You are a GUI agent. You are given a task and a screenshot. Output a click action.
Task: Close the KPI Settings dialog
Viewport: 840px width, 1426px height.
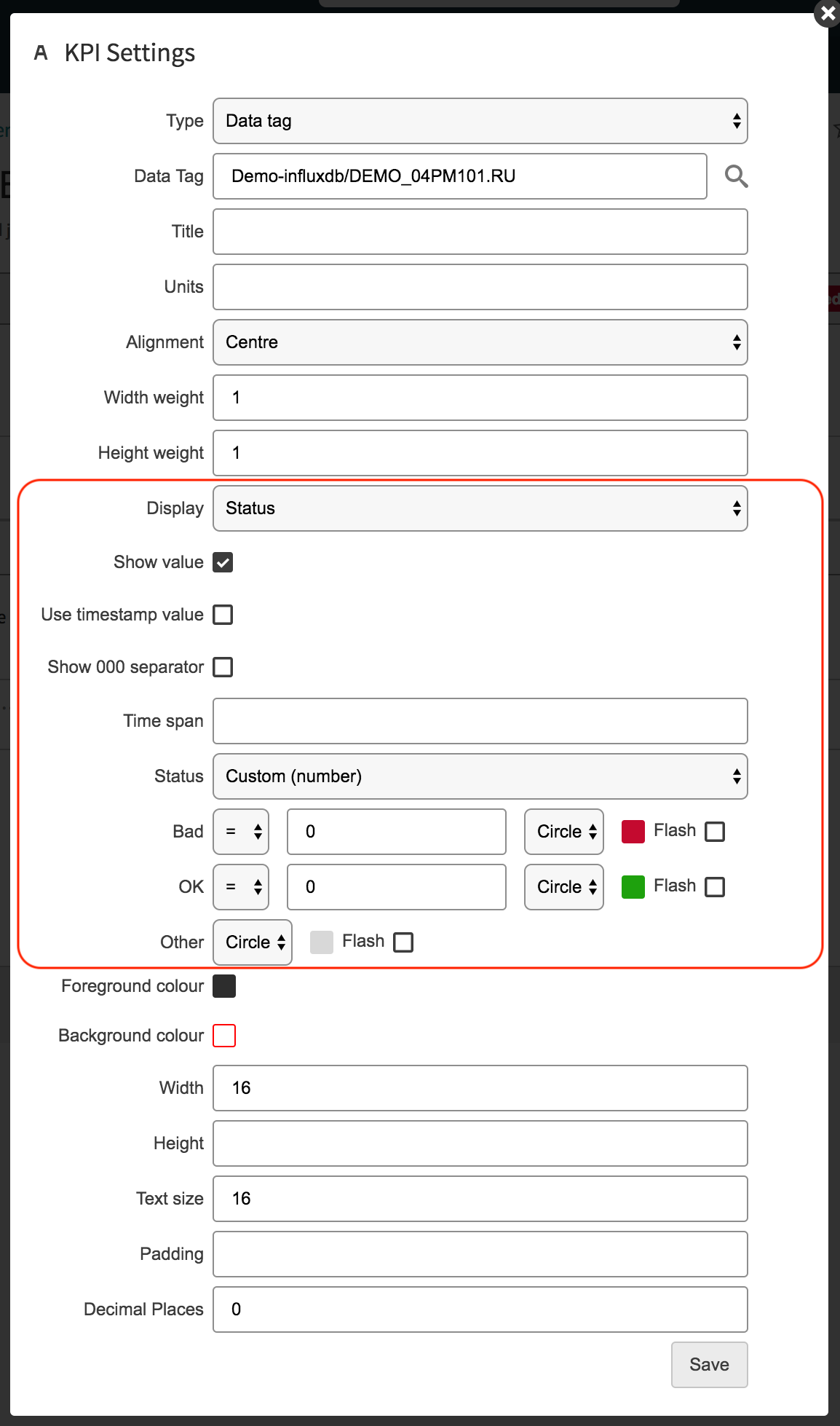point(827,13)
